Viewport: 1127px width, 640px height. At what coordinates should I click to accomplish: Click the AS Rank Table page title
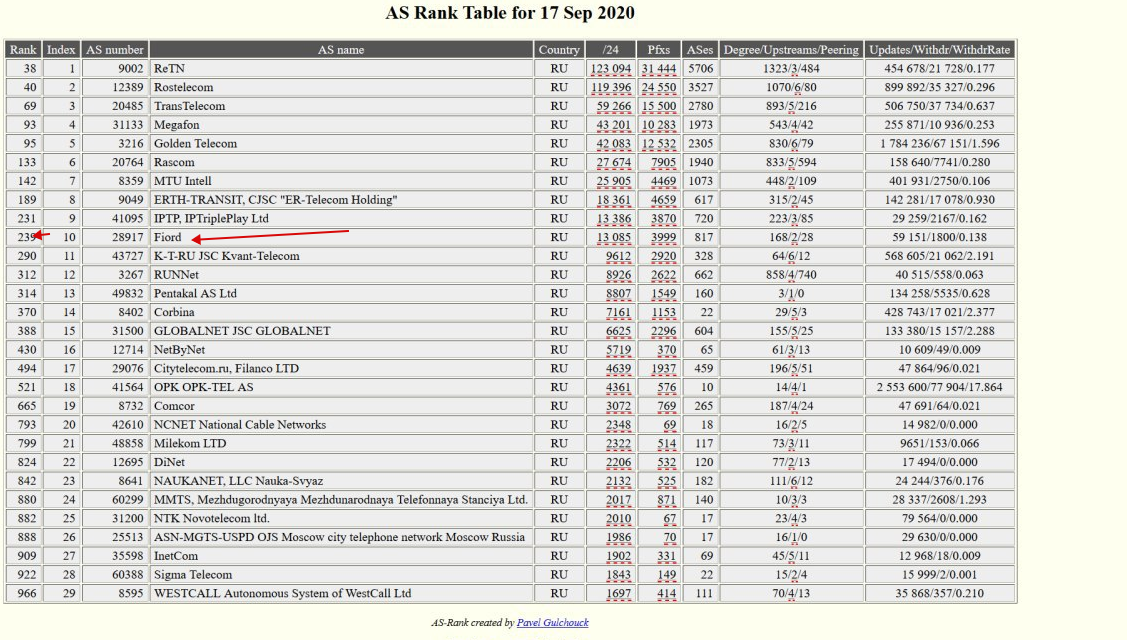510,13
